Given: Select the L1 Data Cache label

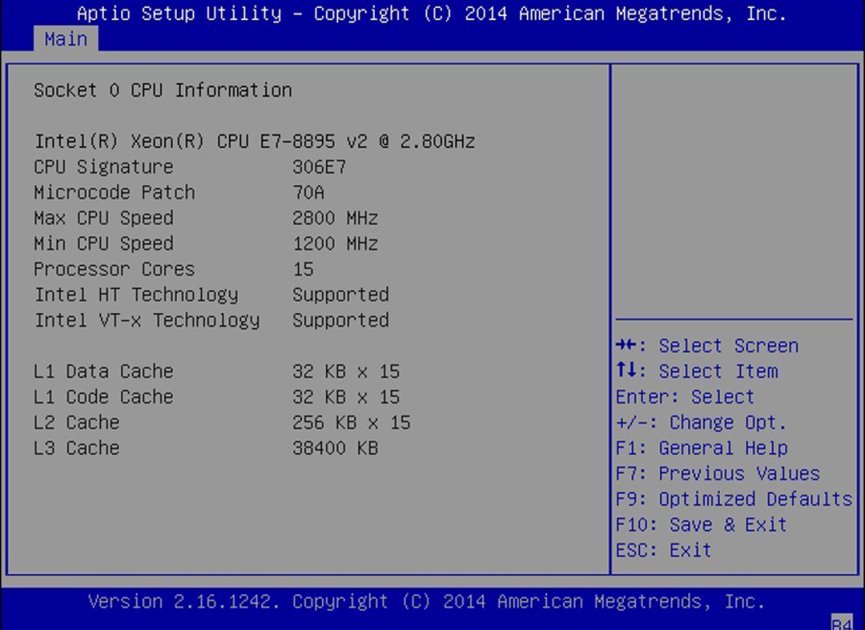Looking at the screenshot, I should click(x=104, y=371).
